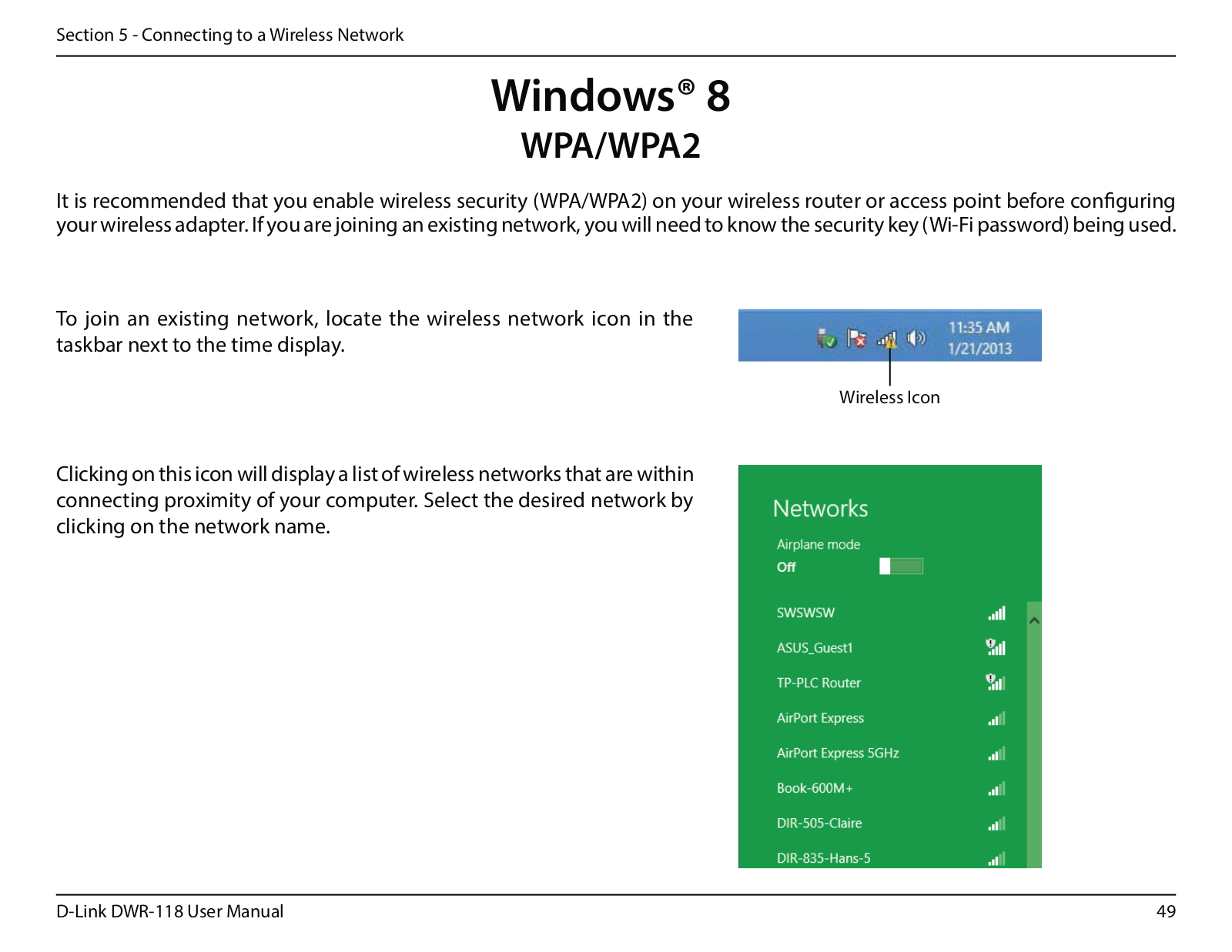1232x952 pixels.
Task: Click the Networks panel heading
Action: click(x=820, y=509)
